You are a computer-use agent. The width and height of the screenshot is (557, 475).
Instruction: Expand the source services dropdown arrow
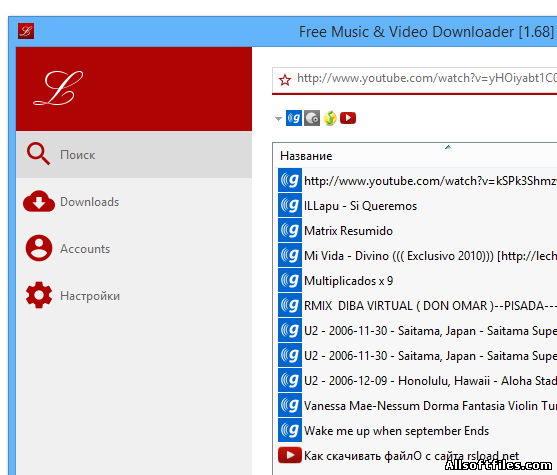(x=278, y=119)
